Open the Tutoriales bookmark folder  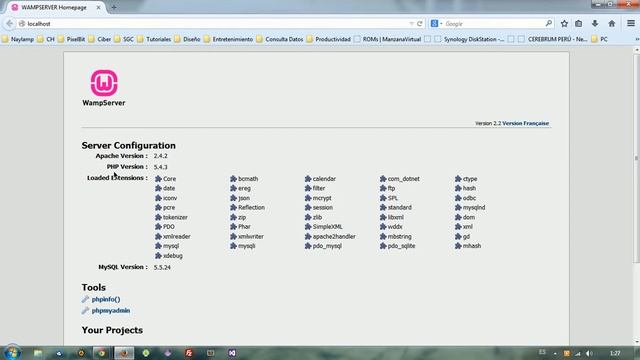click(x=154, y=39)
